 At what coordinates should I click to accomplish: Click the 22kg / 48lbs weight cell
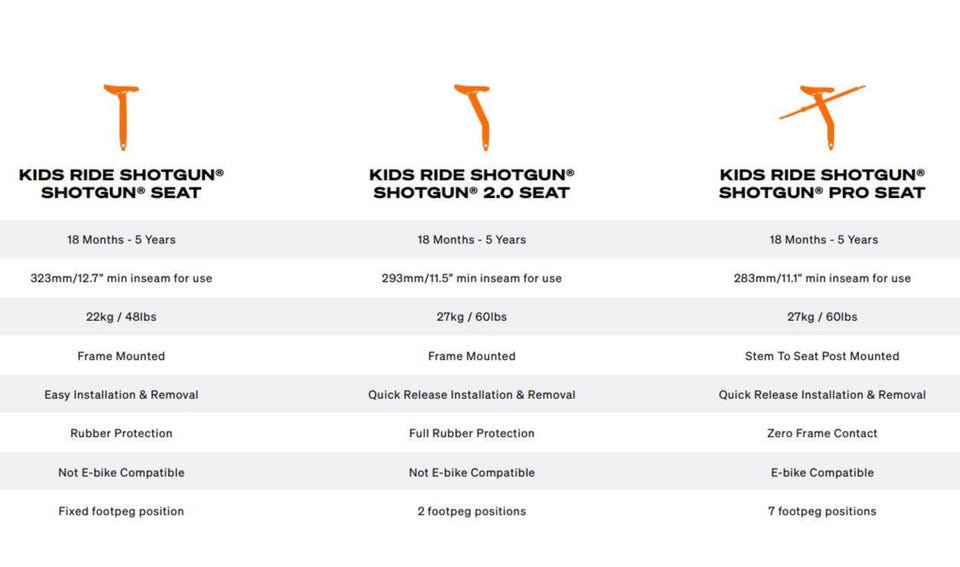[121, 317]
